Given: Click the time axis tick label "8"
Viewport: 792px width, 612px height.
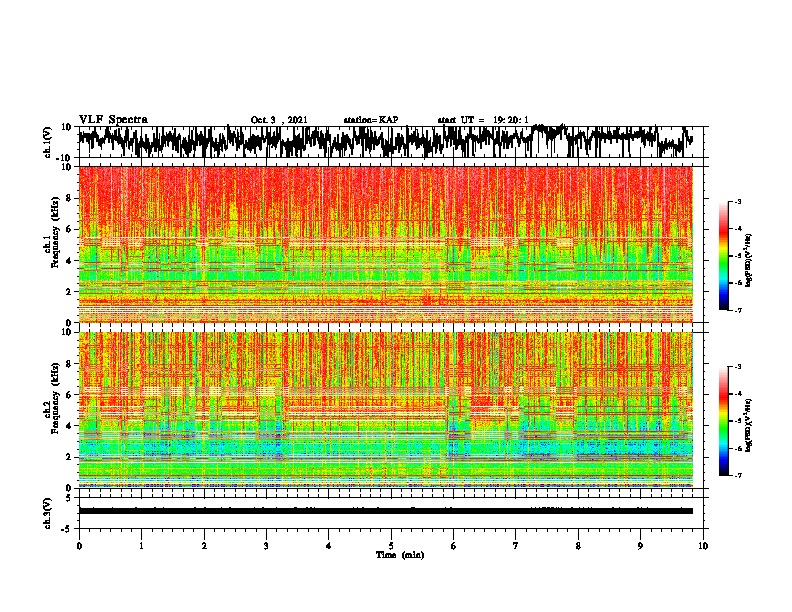Looking at the screenshot, I should [x=578, y=546].
